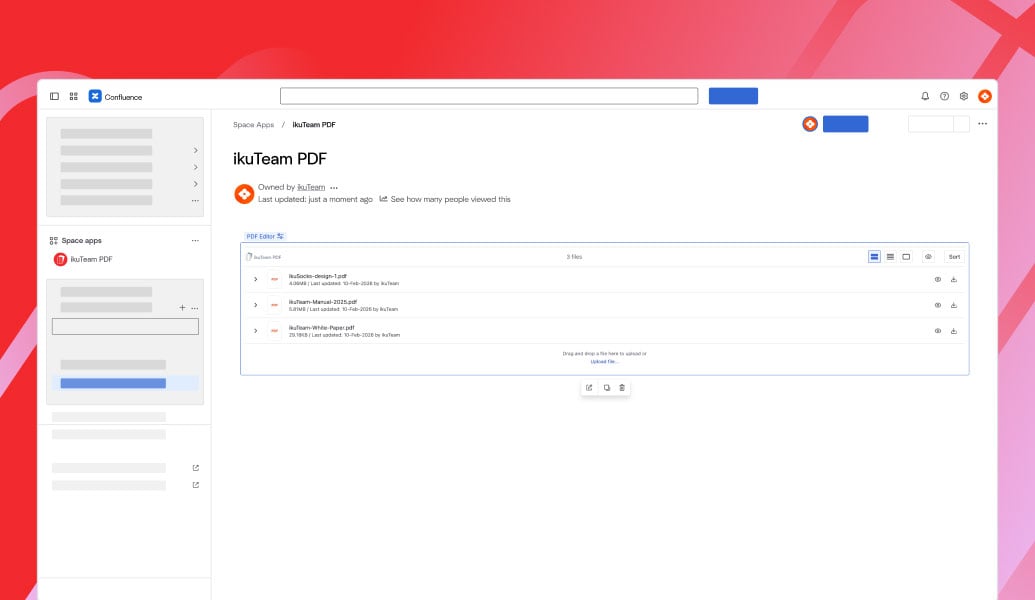This screenshot has width=1035, height=600.
Task: Click the copy macro icon
Action: [x=606, y=387]
